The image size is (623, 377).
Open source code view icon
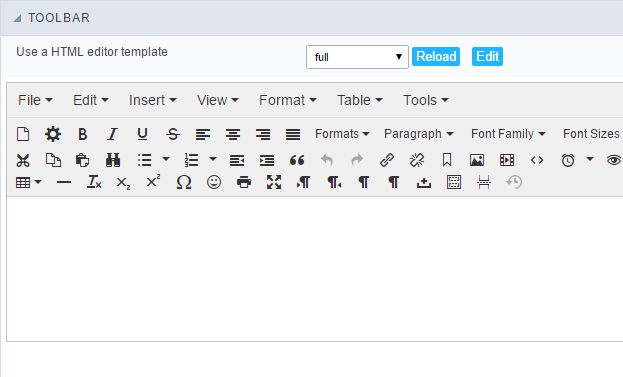[537, 160]
